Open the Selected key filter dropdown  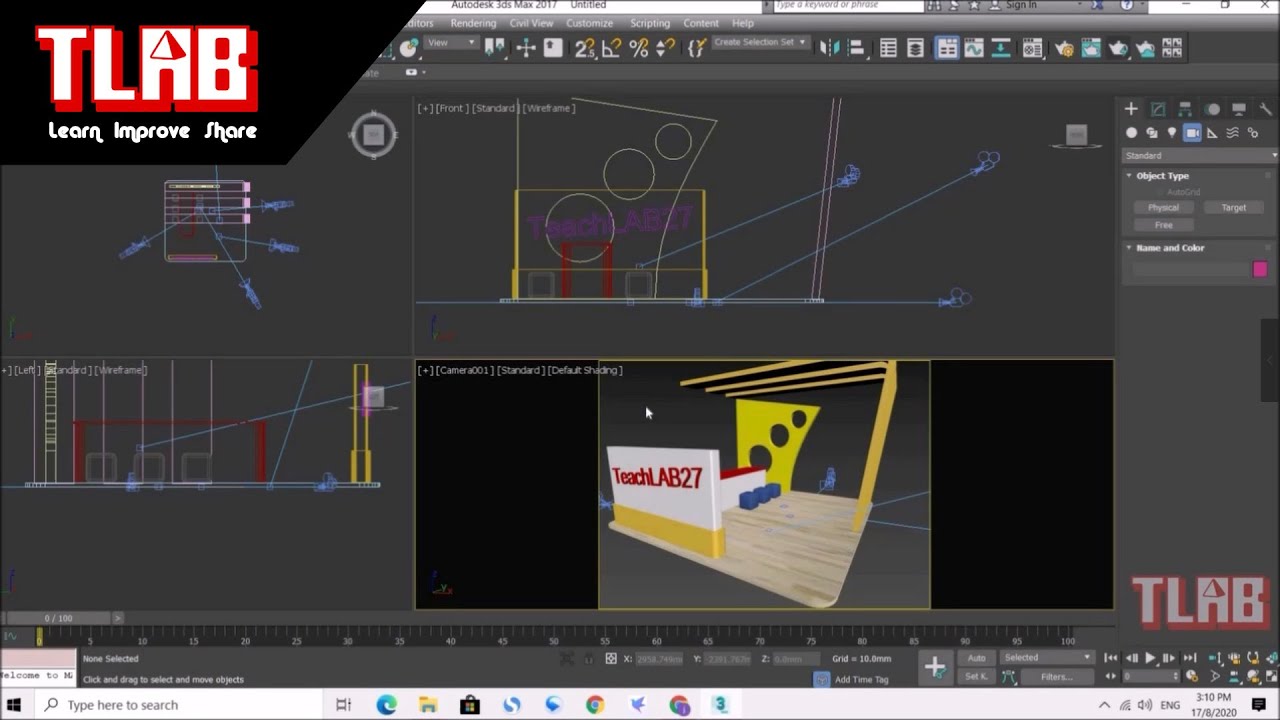point(1047,658)
